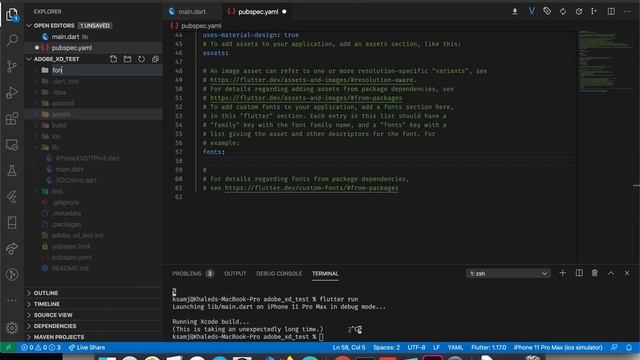The image size is (640, 360).
Task: Select the pubspec.yaml editor tab
Action: [258, 11]
